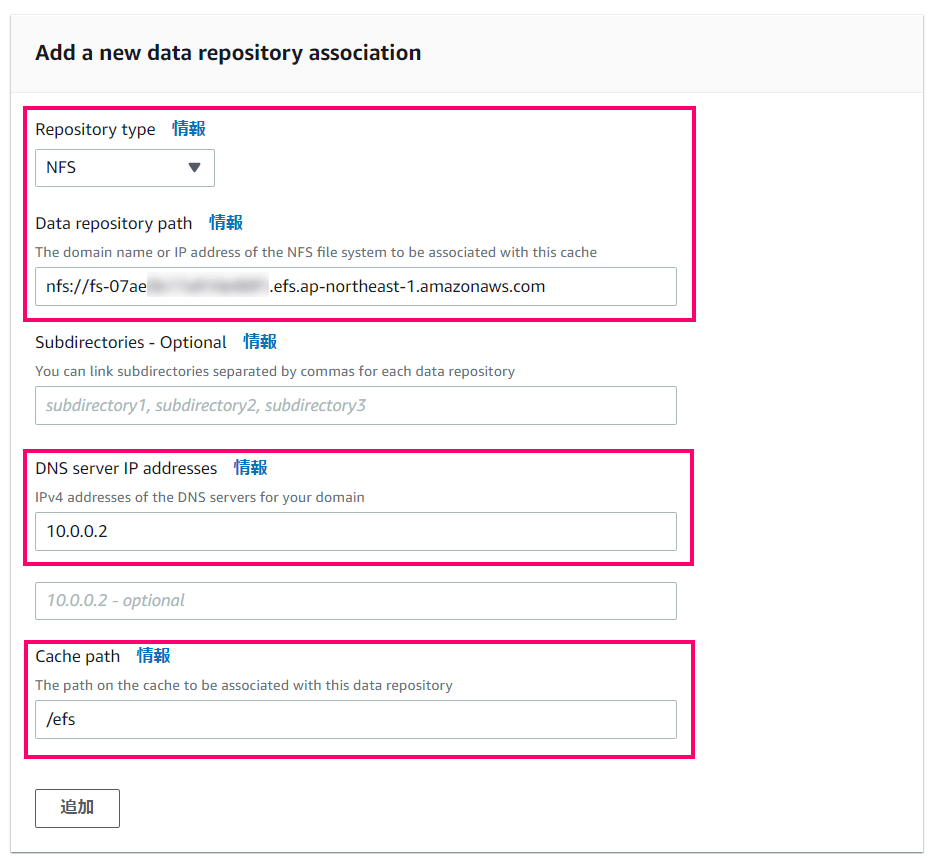Focus the Cache path field containing /efs
The height and width of the screenshot is (861, 936).
point(356,719)
